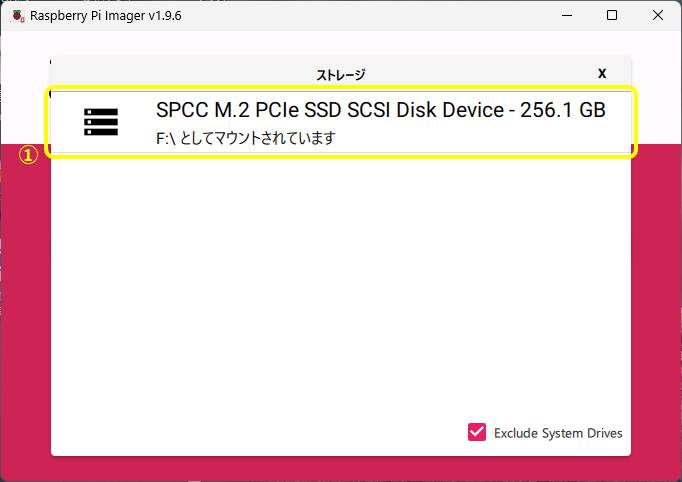682x482 pixels.
Task: Maximize the Raspberry Pi Imager window
Action: [612, 16]
